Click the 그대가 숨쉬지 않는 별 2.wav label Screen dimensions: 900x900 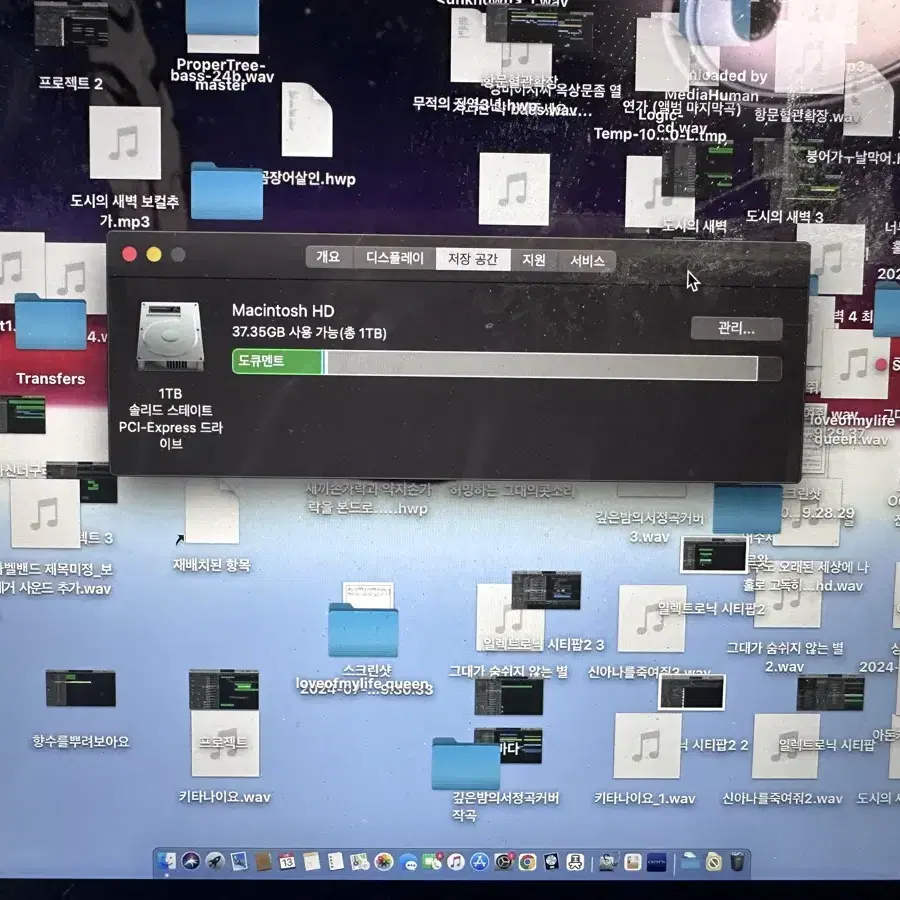pyautogui.click(x=785, y=657)
